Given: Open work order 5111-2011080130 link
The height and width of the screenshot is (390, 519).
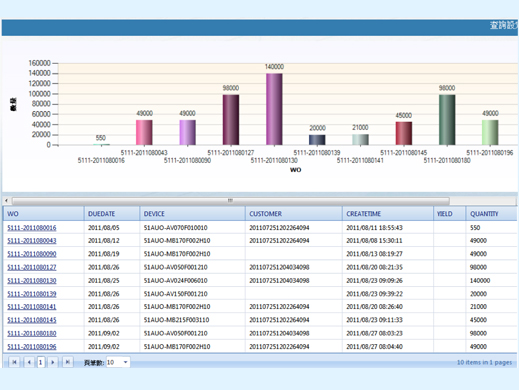Looking at the screenshot, I should click(x=32, y=281).
